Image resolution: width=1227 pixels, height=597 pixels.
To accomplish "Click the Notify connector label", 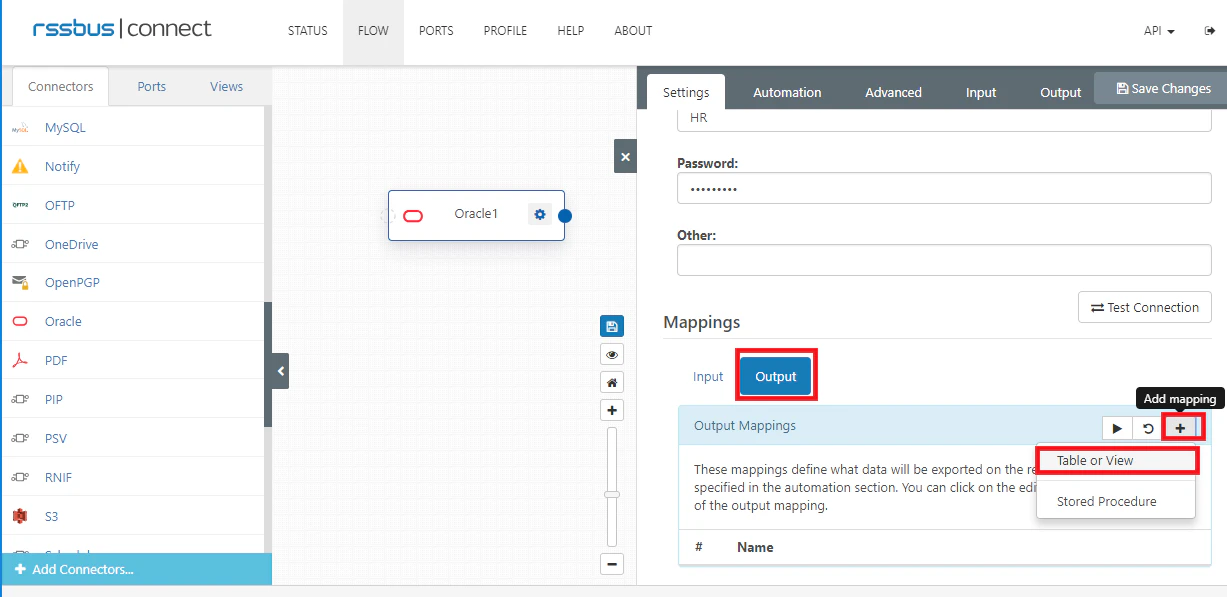I will [x=62, y=167].
